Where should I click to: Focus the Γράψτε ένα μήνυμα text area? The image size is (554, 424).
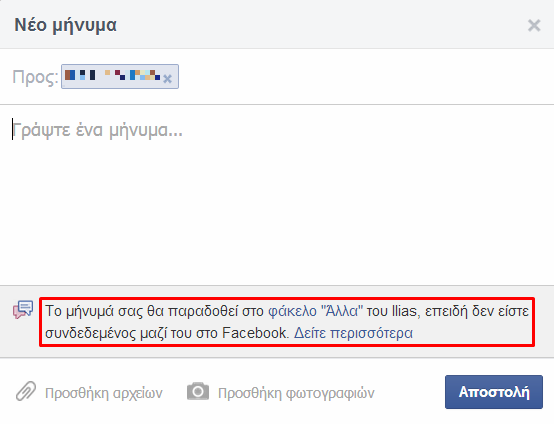[277, 194]
